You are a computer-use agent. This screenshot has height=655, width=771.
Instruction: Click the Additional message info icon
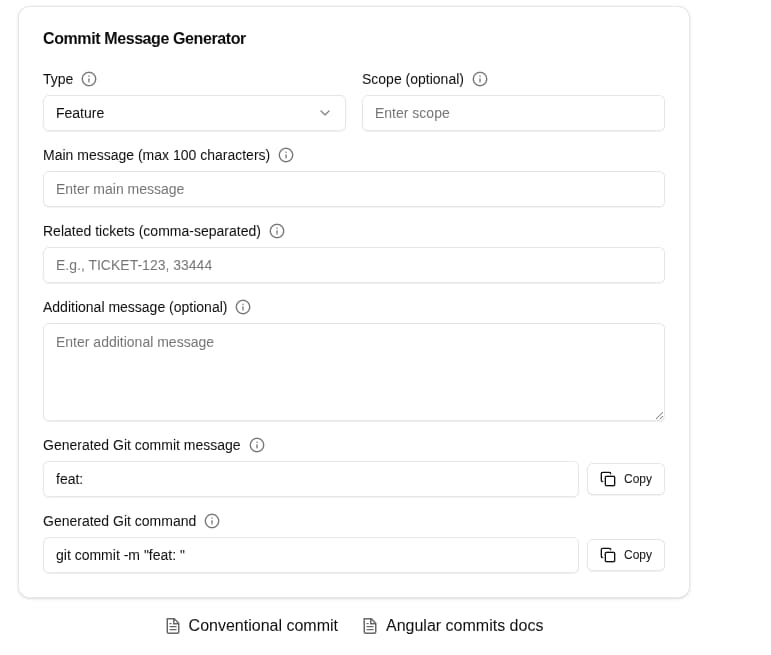point(243,307)
